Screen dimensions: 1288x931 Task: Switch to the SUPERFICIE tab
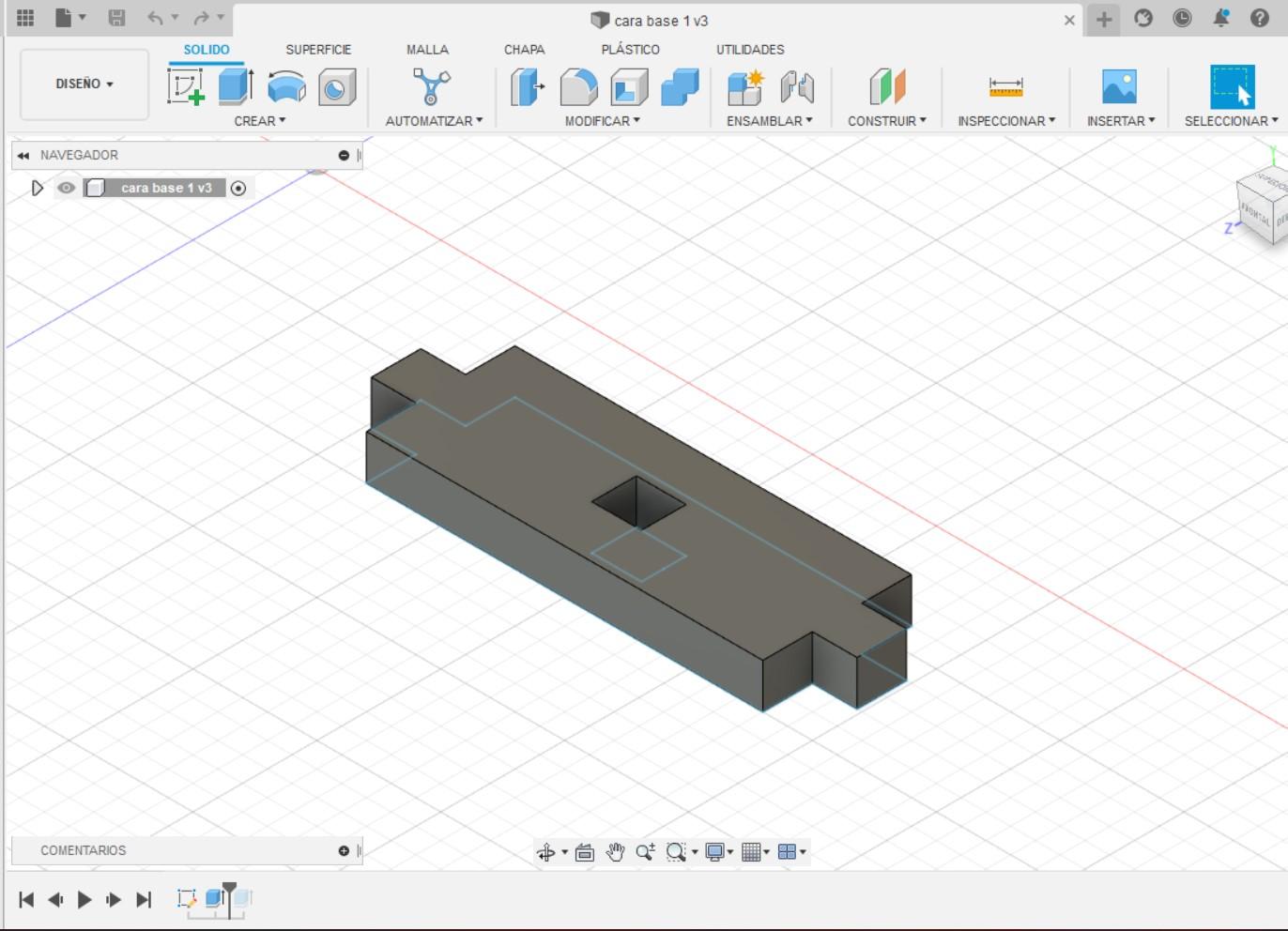[318, 49]
